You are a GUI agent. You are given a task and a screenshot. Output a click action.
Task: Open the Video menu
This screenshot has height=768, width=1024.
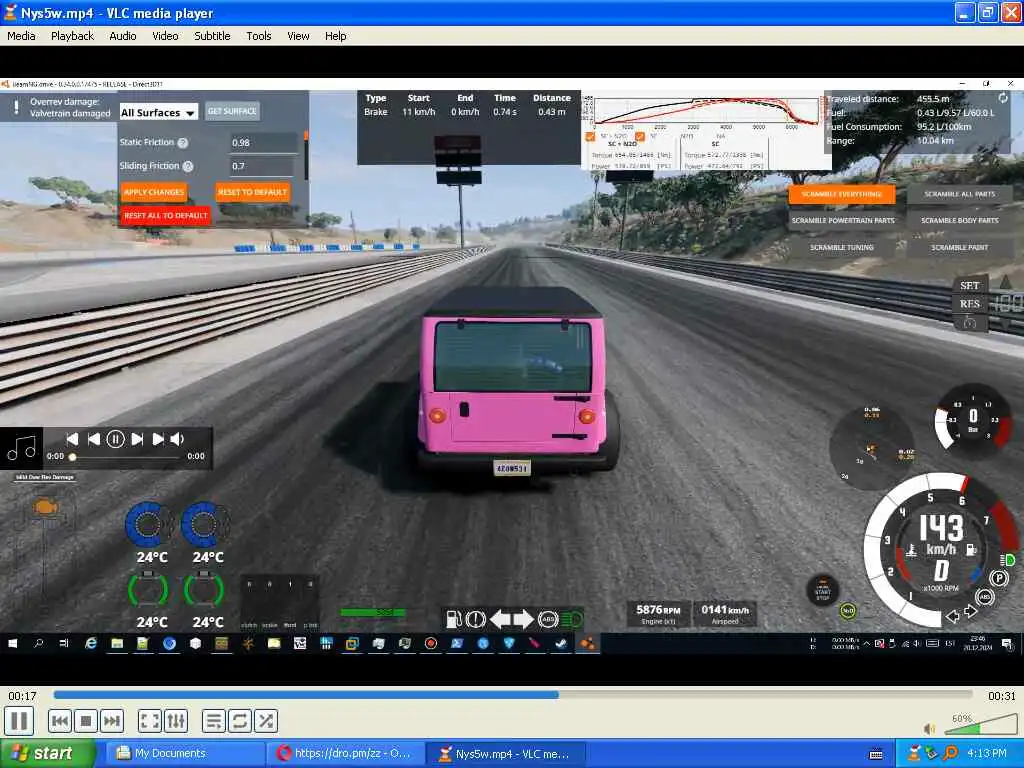click(165, 36)
